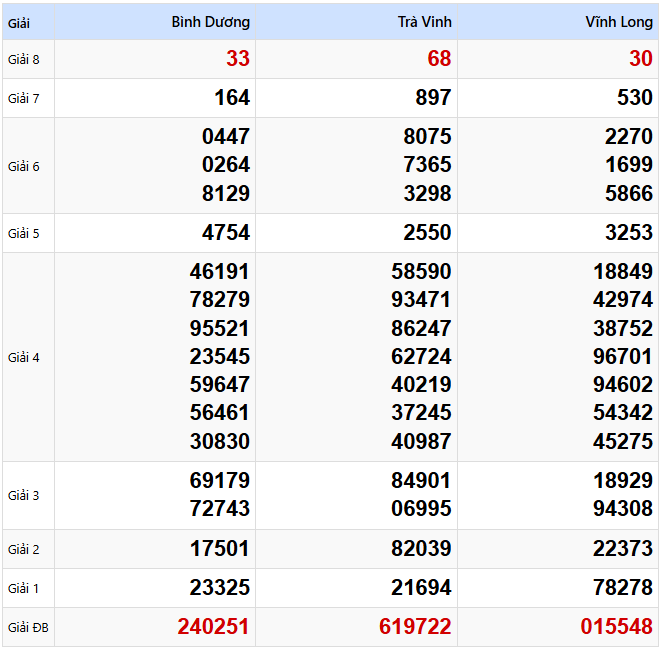Select Trà Vinh special prize 619722
Viewport: 661px width, 650px height.
(x=415, y=627)
